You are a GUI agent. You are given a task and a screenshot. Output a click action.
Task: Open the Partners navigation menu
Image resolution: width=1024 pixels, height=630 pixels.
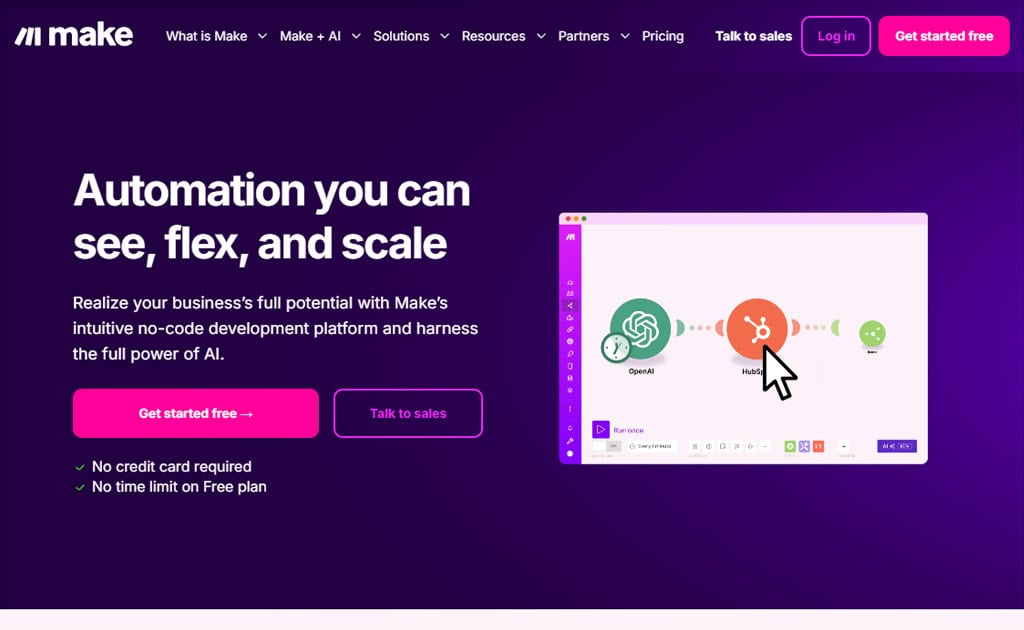[594, 36]
